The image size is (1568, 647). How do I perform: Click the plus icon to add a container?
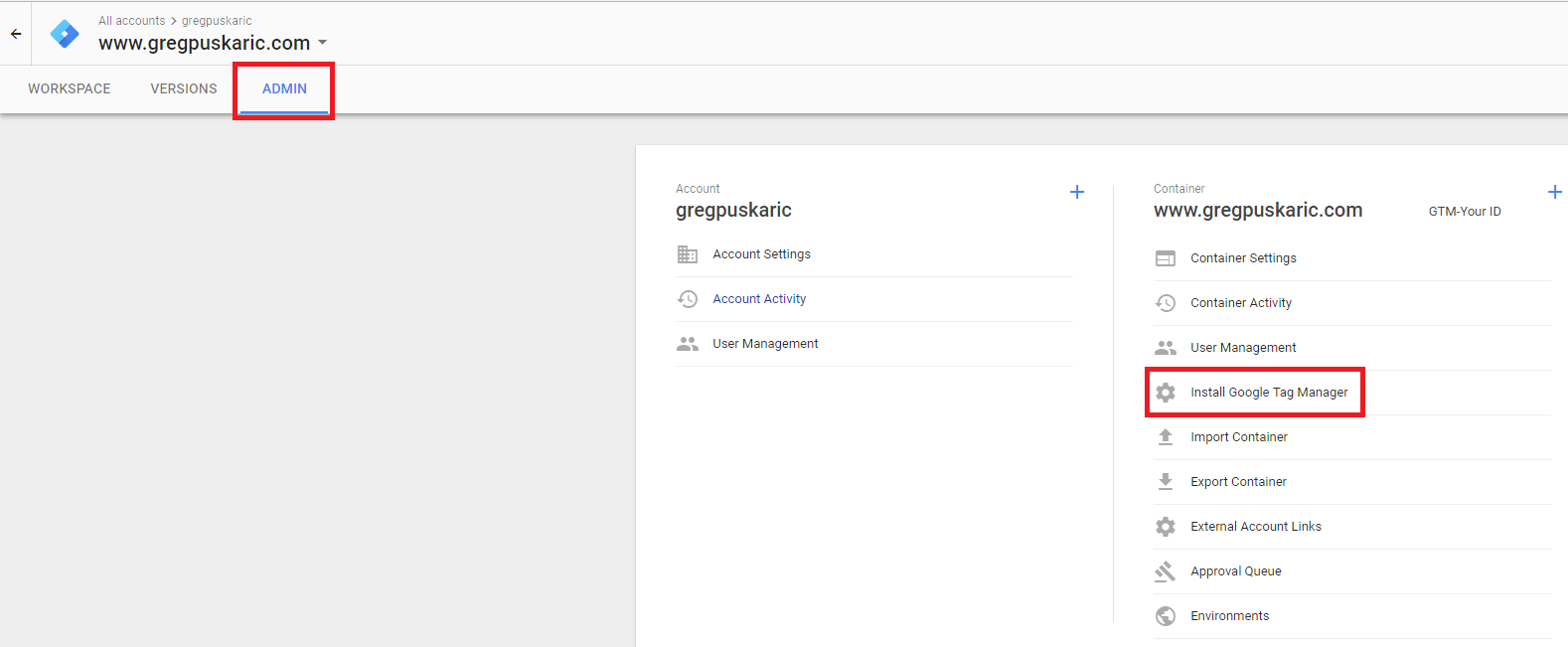(x=1555, y=192)
